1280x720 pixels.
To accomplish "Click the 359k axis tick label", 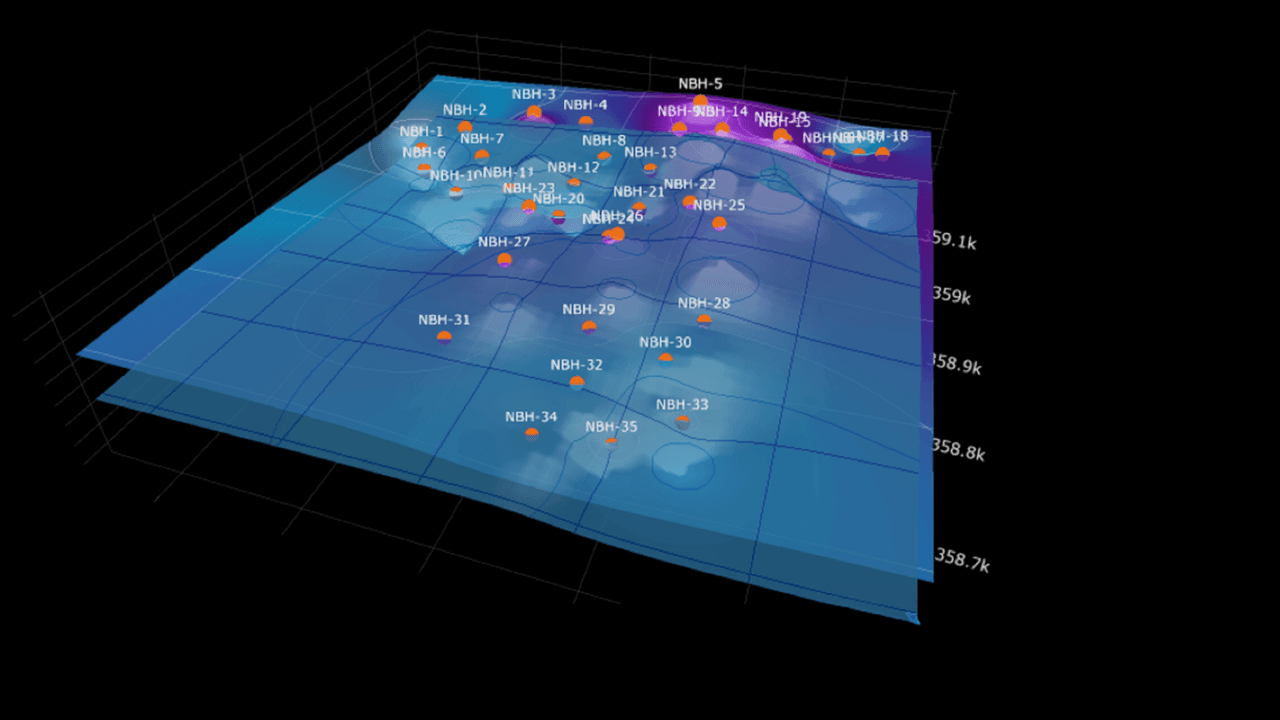I will click(x=951, y=296).
